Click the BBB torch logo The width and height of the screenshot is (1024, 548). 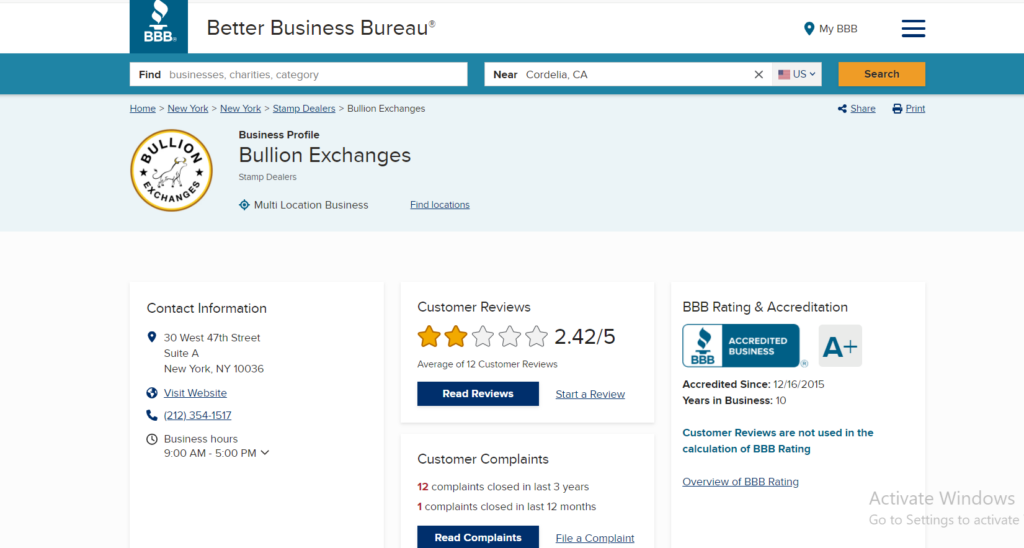click(159, 26)
